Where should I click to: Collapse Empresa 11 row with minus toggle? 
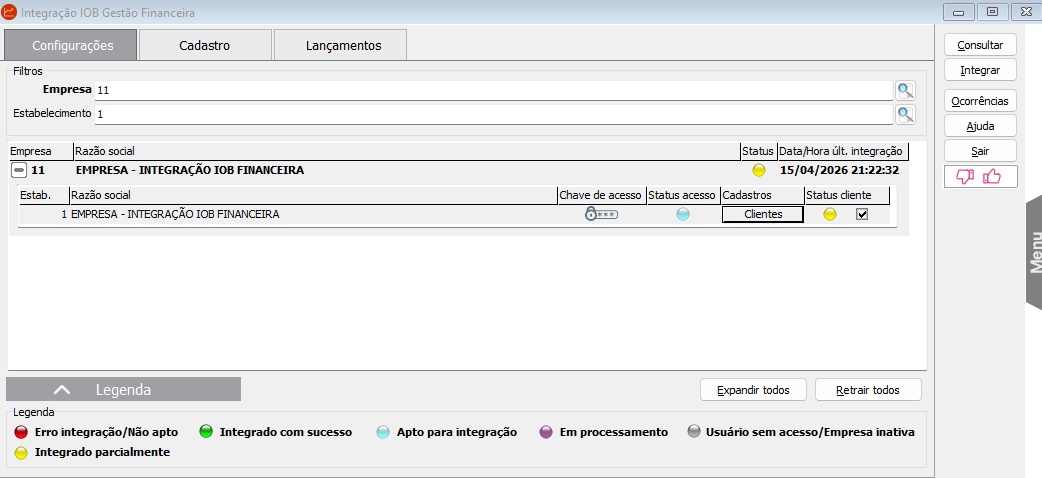click(19, 170)
